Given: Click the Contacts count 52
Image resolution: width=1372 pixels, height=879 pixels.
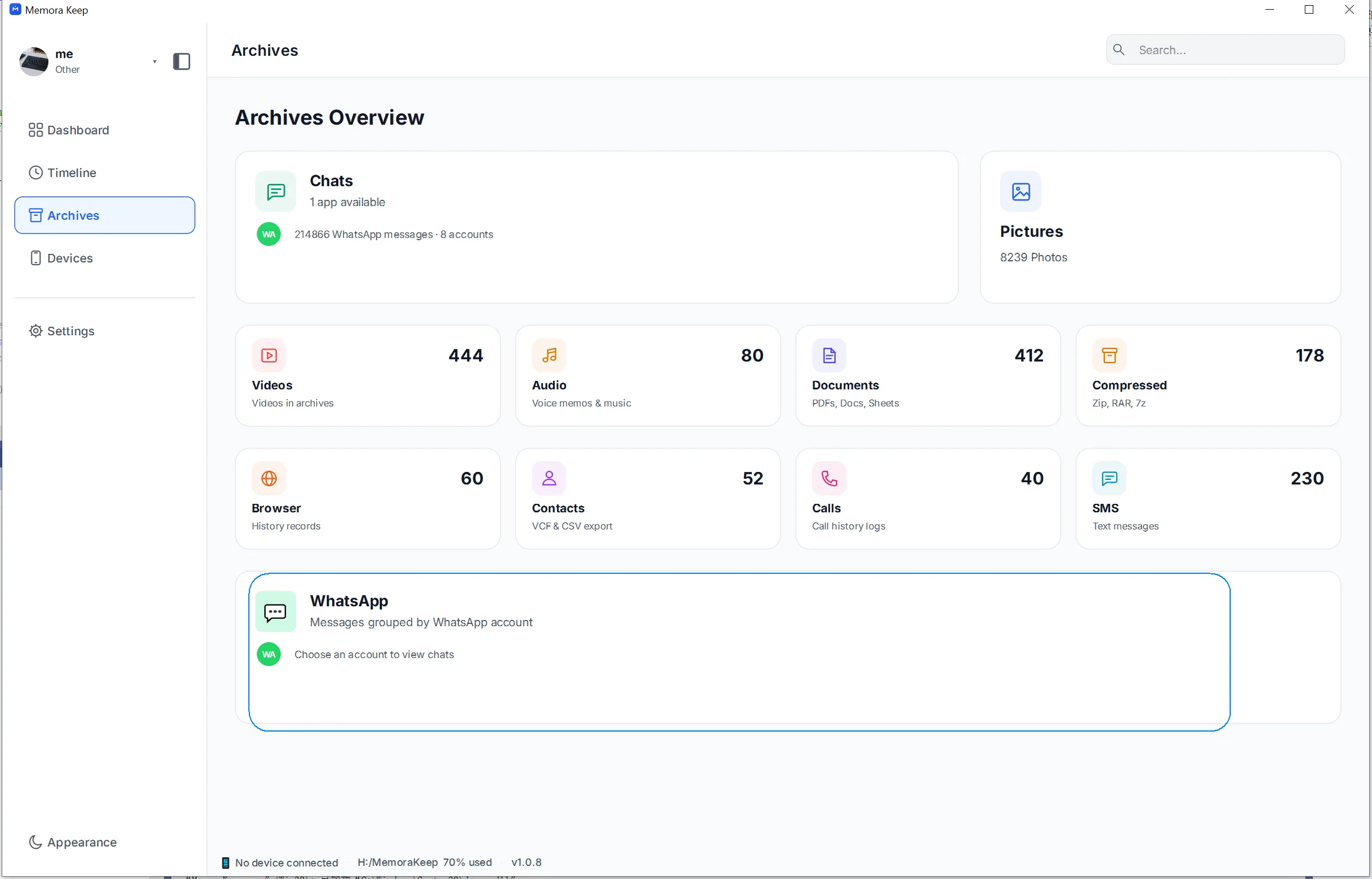Looking at the screenshot, I should coord(752,478).
